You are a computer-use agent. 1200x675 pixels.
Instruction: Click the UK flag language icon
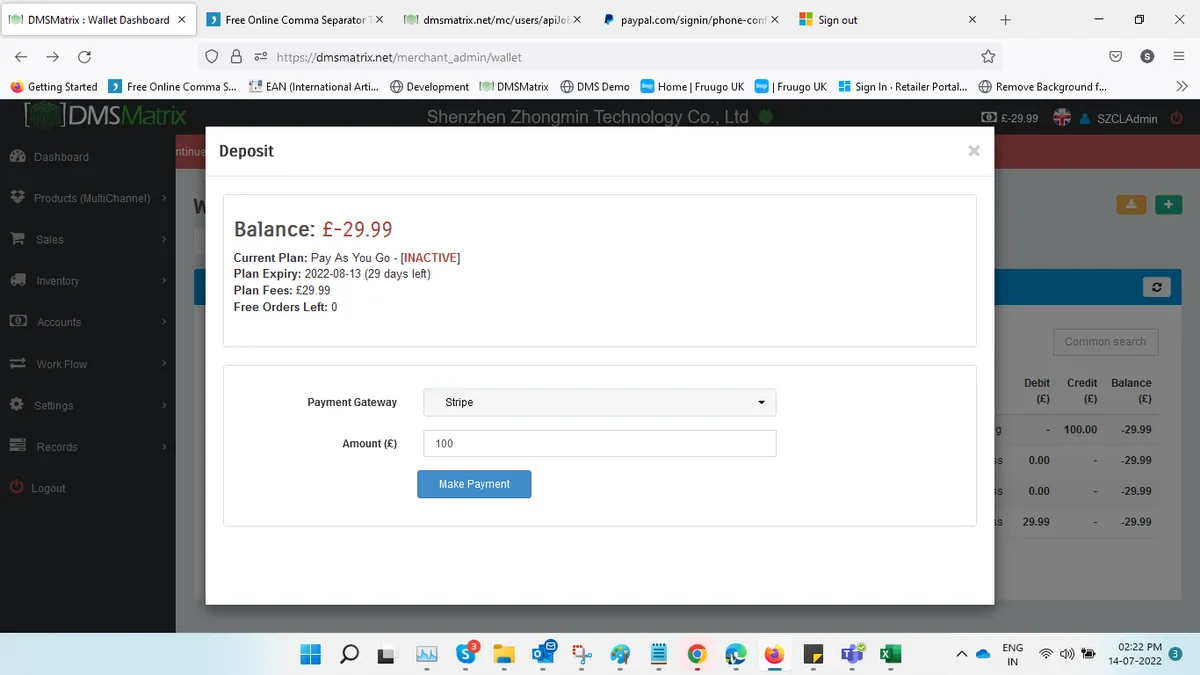[1062, 118]
